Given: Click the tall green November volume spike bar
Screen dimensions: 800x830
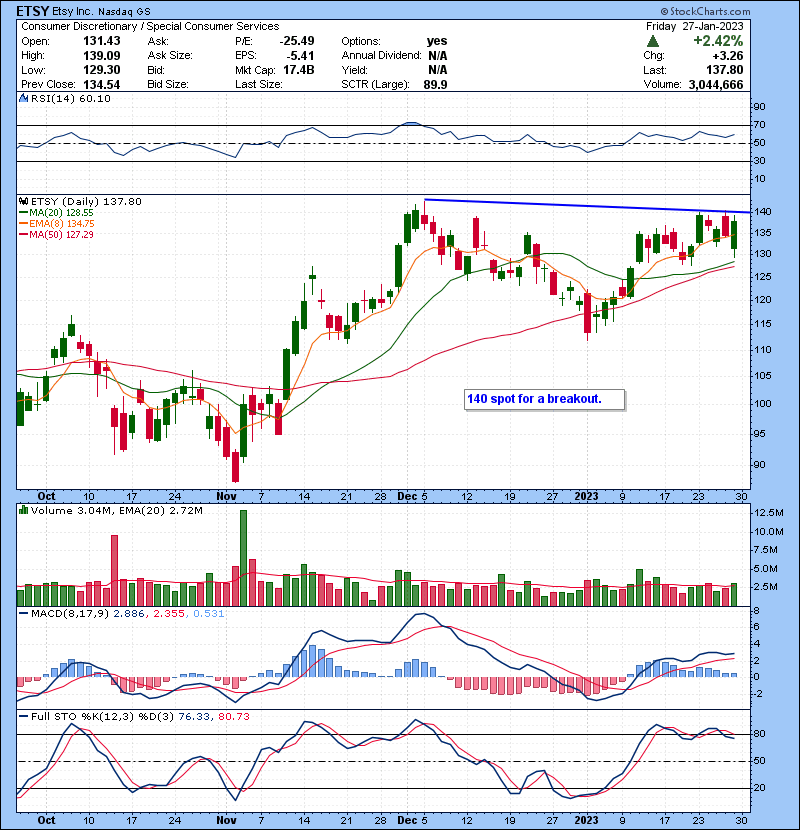Looking at the screenshot, I should click(x=244, y=558).
